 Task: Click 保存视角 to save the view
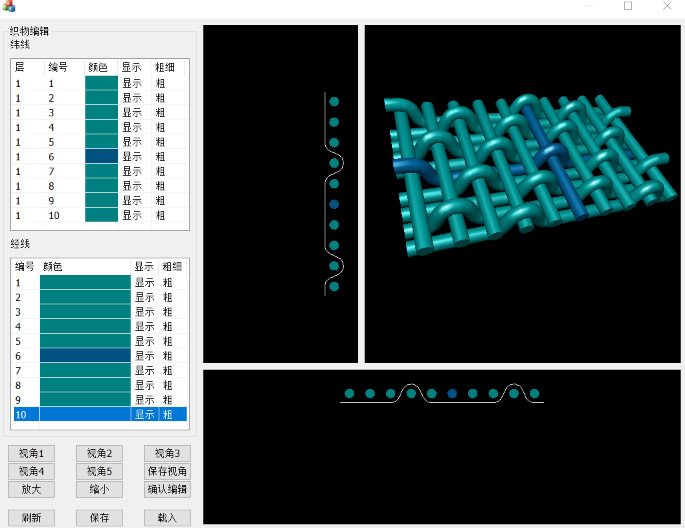167,471
